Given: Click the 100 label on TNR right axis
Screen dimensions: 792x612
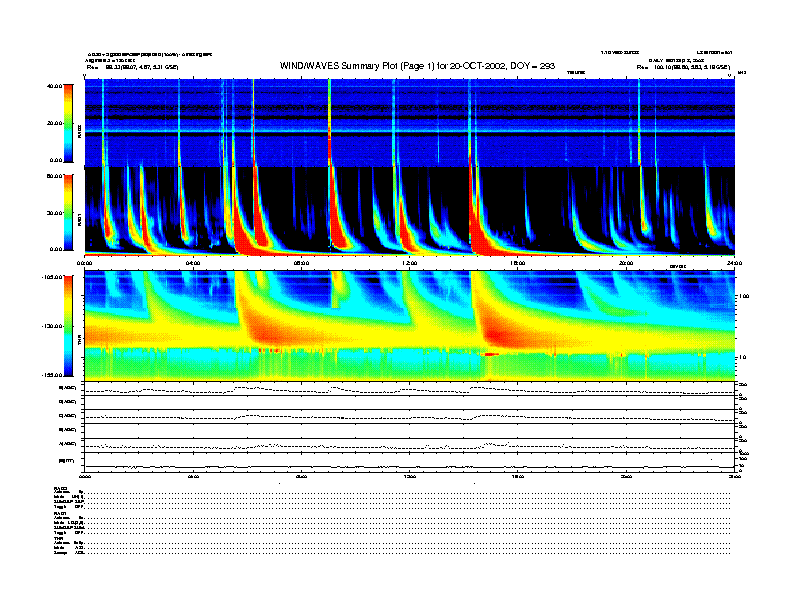Looking at the screenshot, I should pyautogui.click(x=744, y=296).
